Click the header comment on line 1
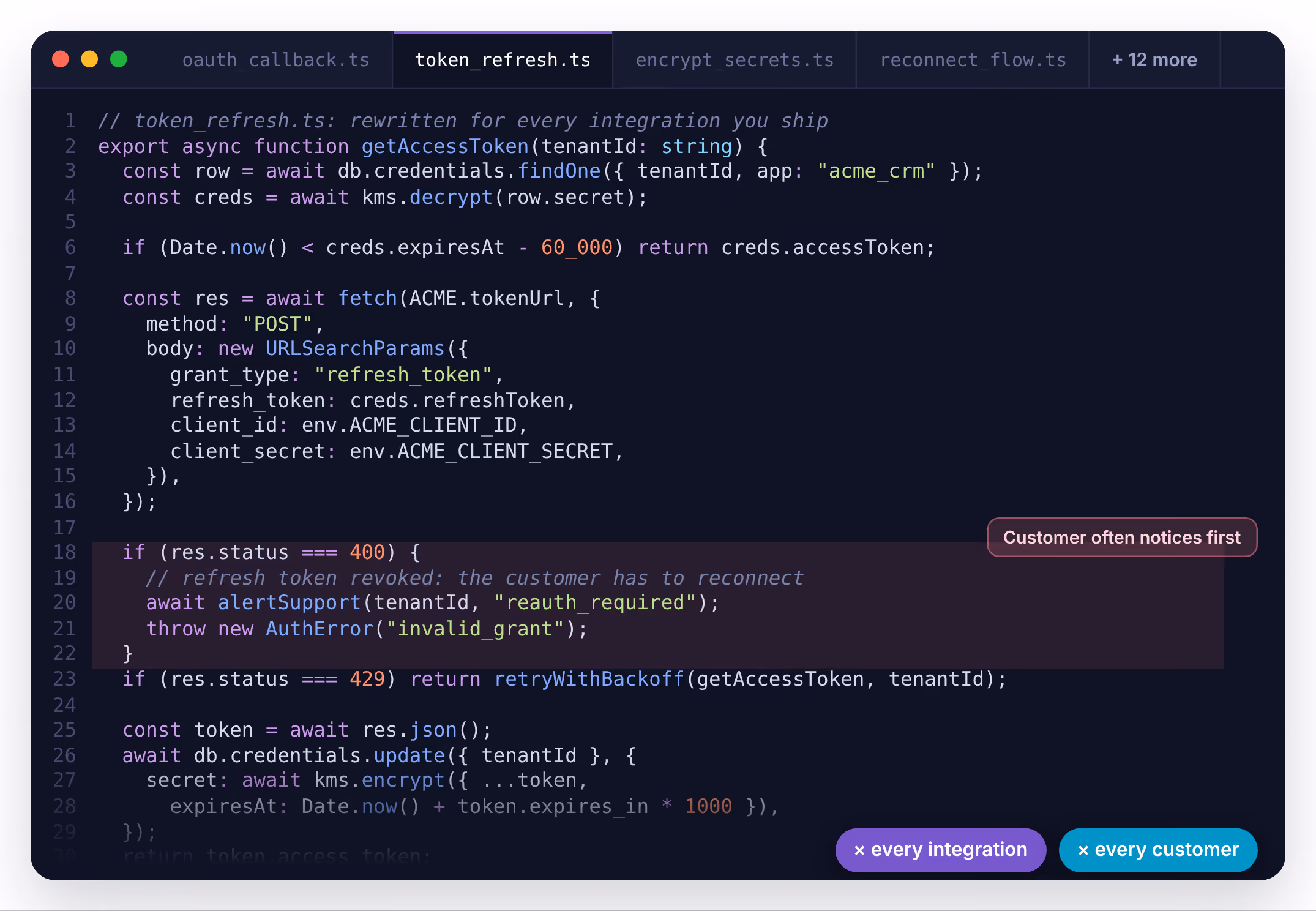Screen dimensions: 1316x911 (x=463, y=121)
